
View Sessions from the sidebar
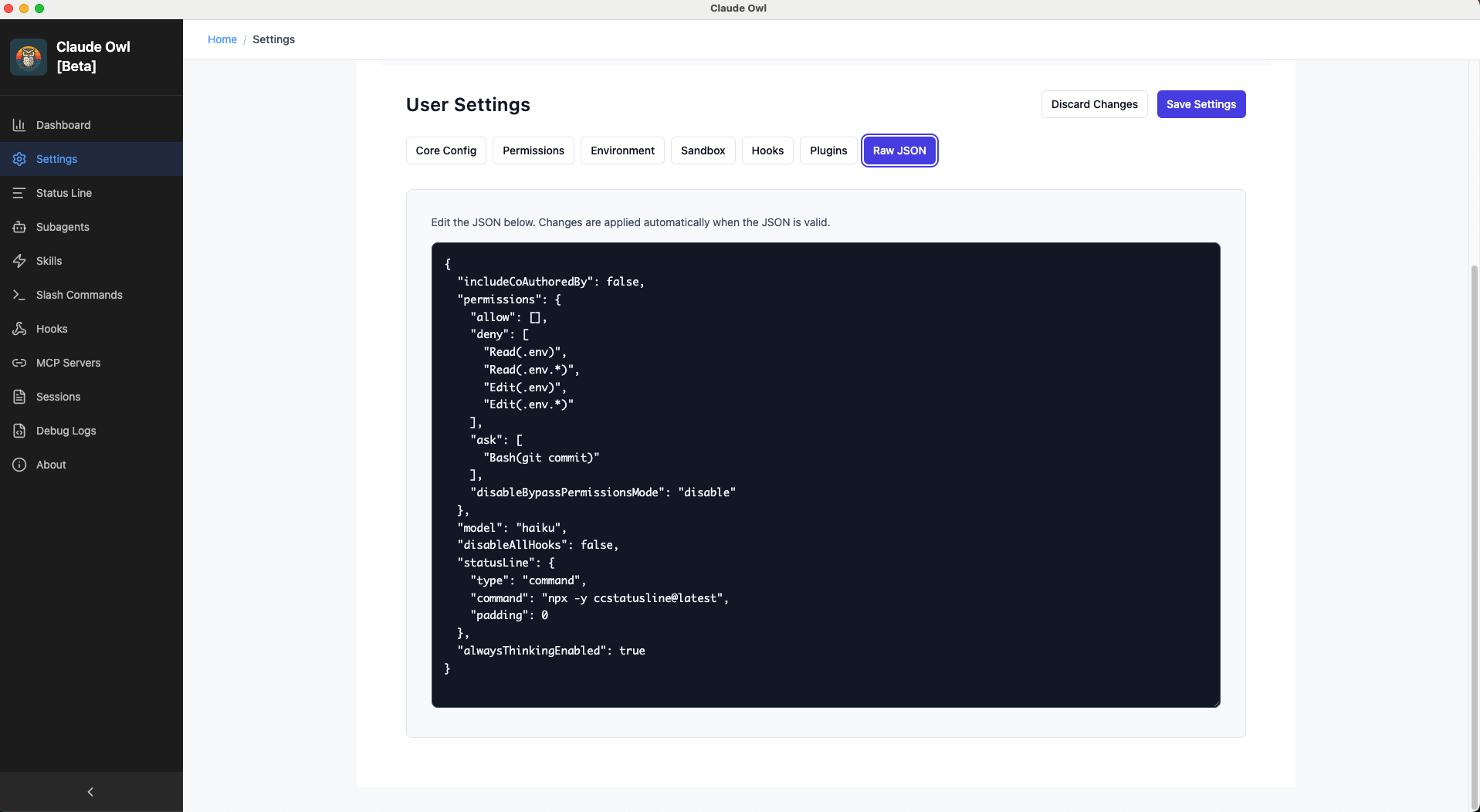point(58,397)
